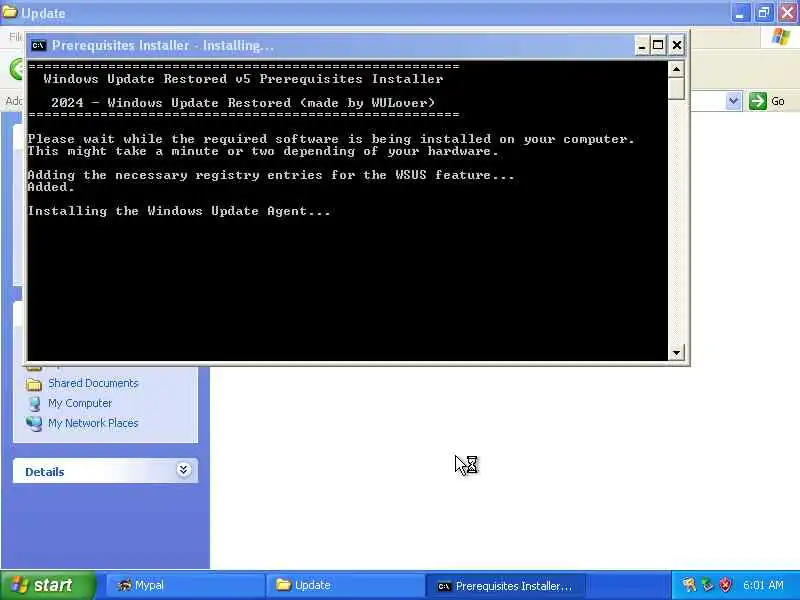Image resolution: width=800 pixels, height=600 pixels.
Task: Open My Computer link
Action: tap(80, 403)
